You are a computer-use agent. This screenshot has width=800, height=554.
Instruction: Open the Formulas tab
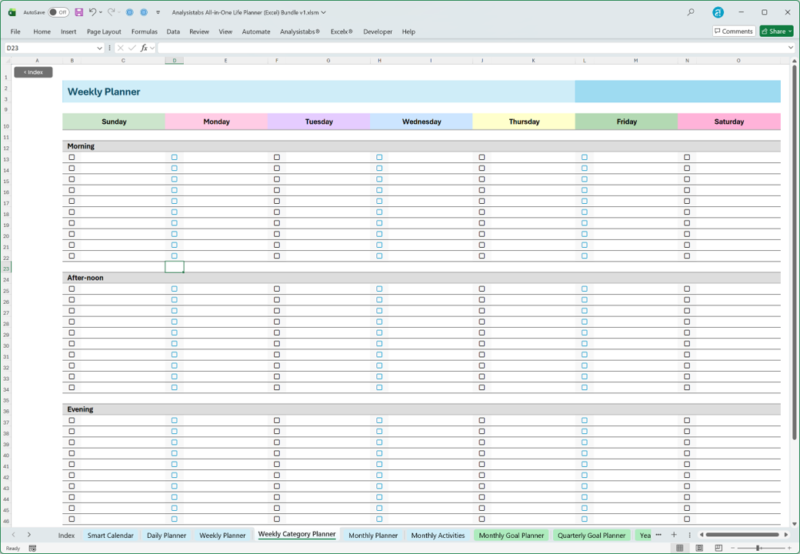click(x=144, y=32)
